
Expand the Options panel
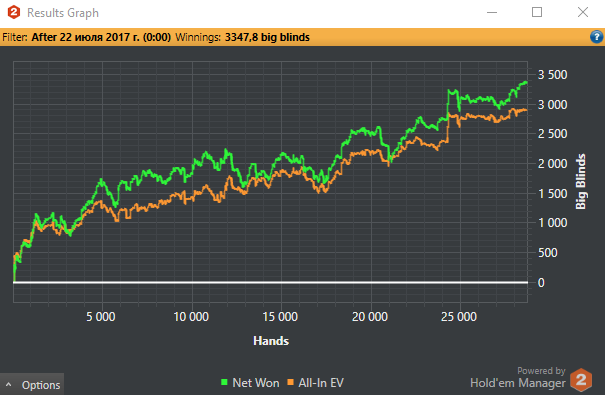click(x=32, y=385)
